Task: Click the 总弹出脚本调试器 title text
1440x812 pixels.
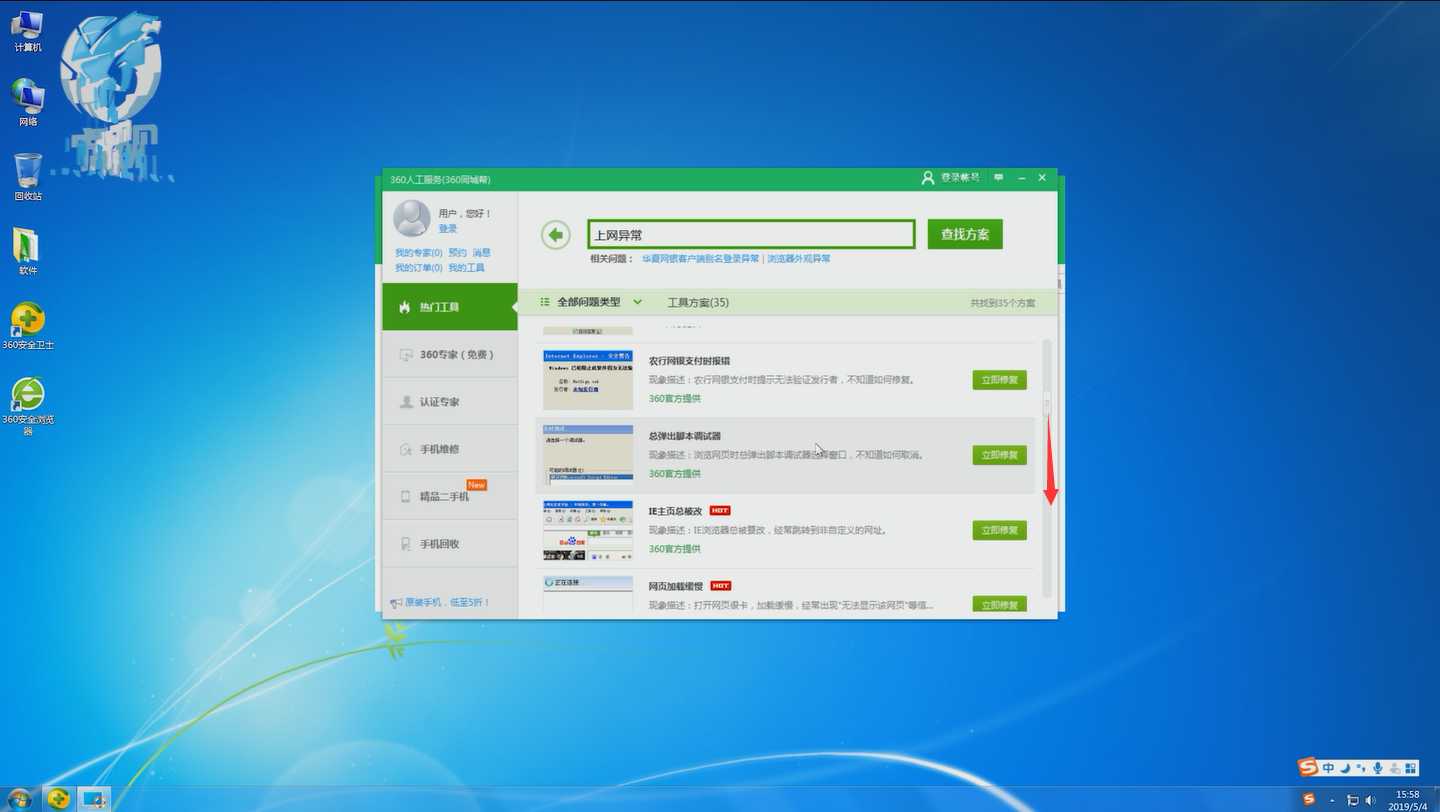Action: (x=684, y=436)
